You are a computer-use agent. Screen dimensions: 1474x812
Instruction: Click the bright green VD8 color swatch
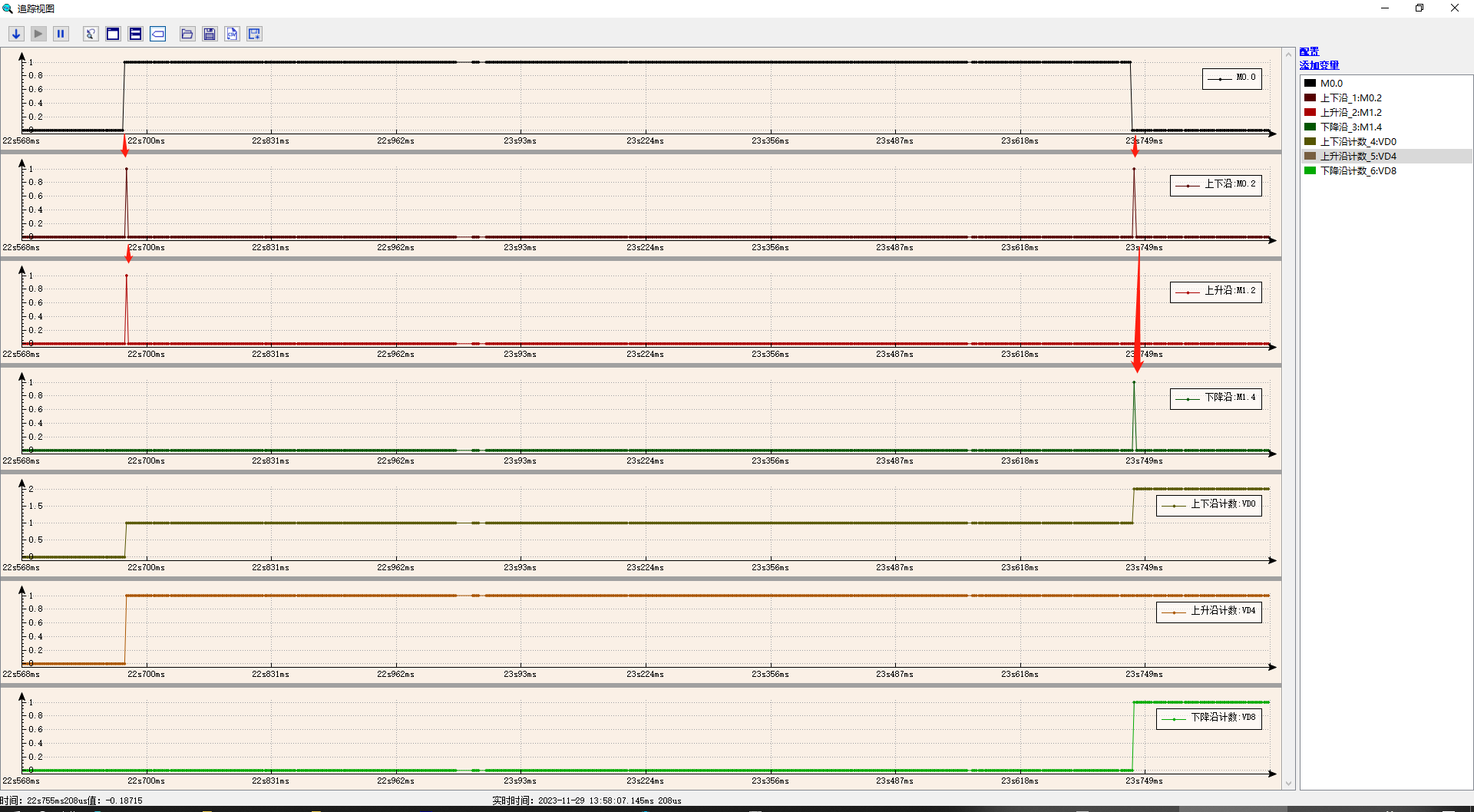[x=1310, y=170]
